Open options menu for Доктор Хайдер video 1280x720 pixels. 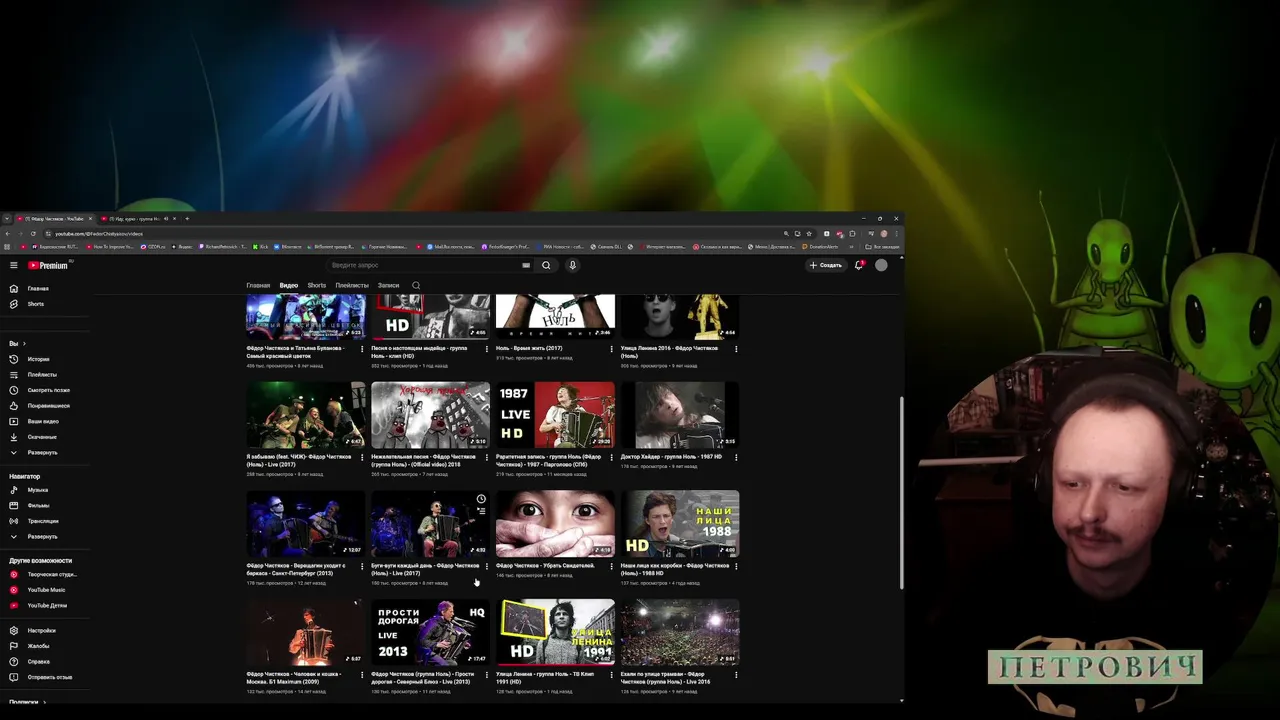736,457
